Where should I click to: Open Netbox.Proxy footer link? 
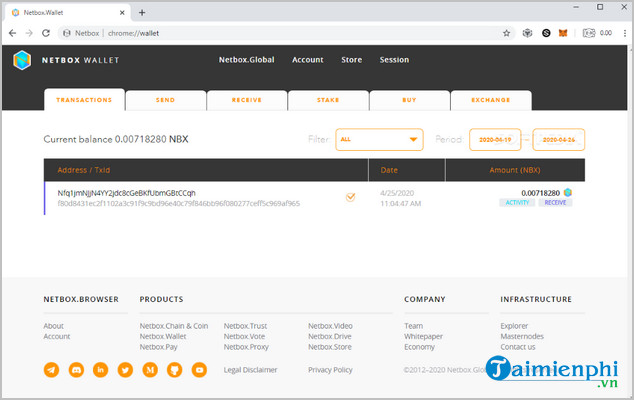246,347
